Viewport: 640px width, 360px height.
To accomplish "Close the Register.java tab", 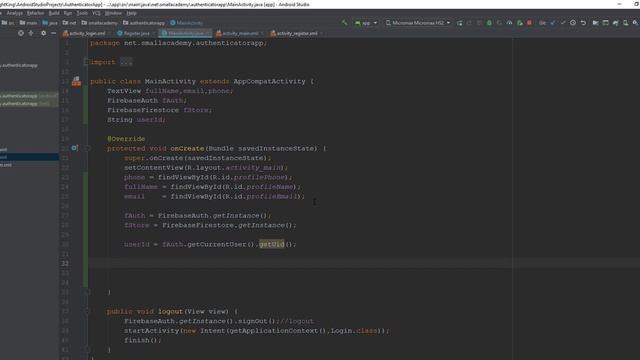I will pos(154,33).
